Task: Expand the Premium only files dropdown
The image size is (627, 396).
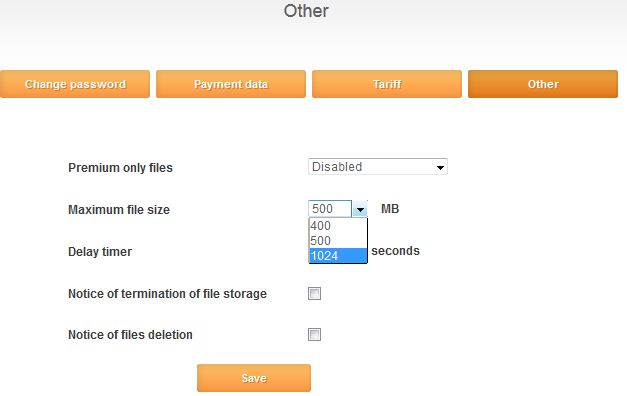Action: click(x=377, y=167)
